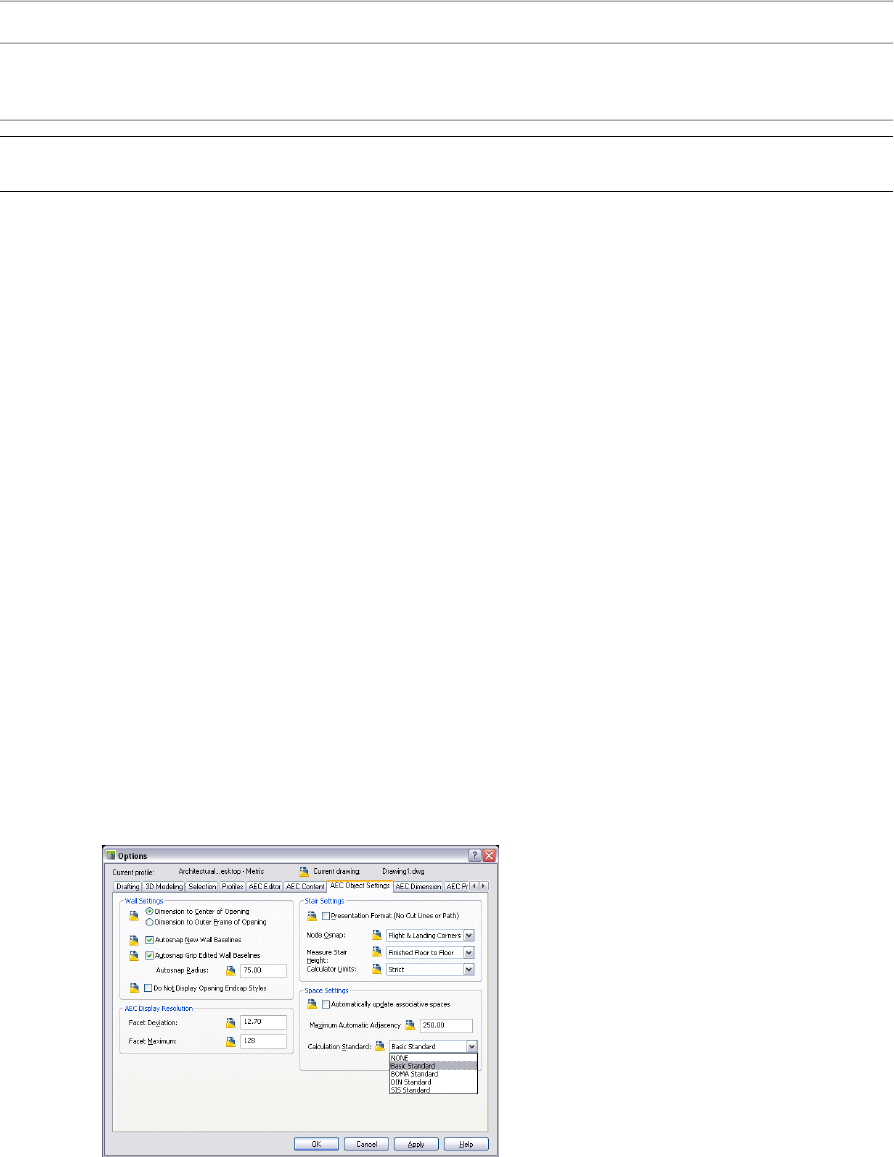
Task: Click the Facet Maximum input field
Action: coord(263,1041)
